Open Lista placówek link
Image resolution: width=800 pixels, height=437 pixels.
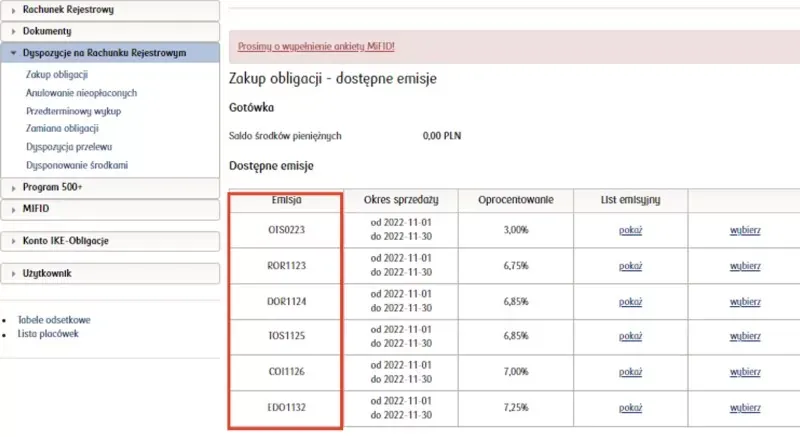coord(48,334)
